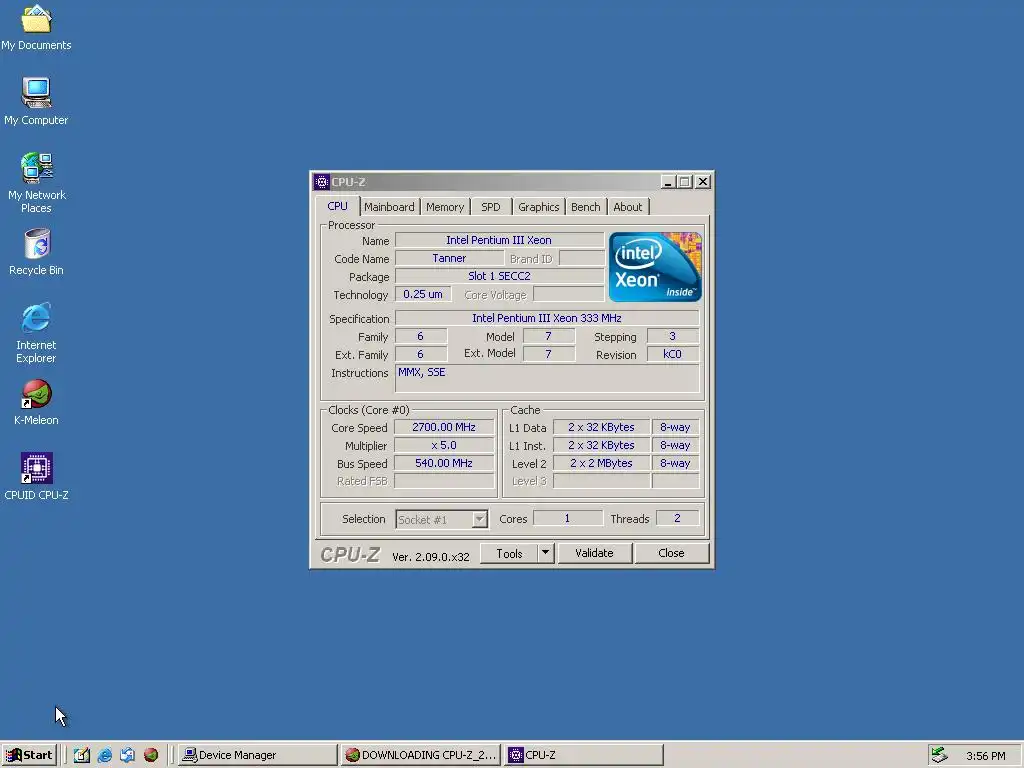Click the Specification field value

[547, 318]
